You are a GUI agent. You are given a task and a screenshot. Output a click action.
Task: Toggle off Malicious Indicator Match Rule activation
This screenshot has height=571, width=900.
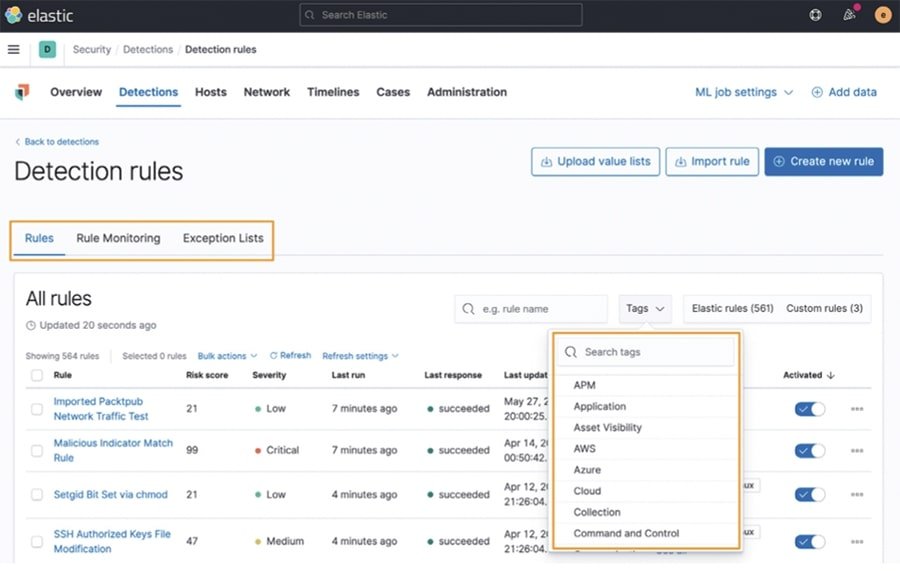809,451
